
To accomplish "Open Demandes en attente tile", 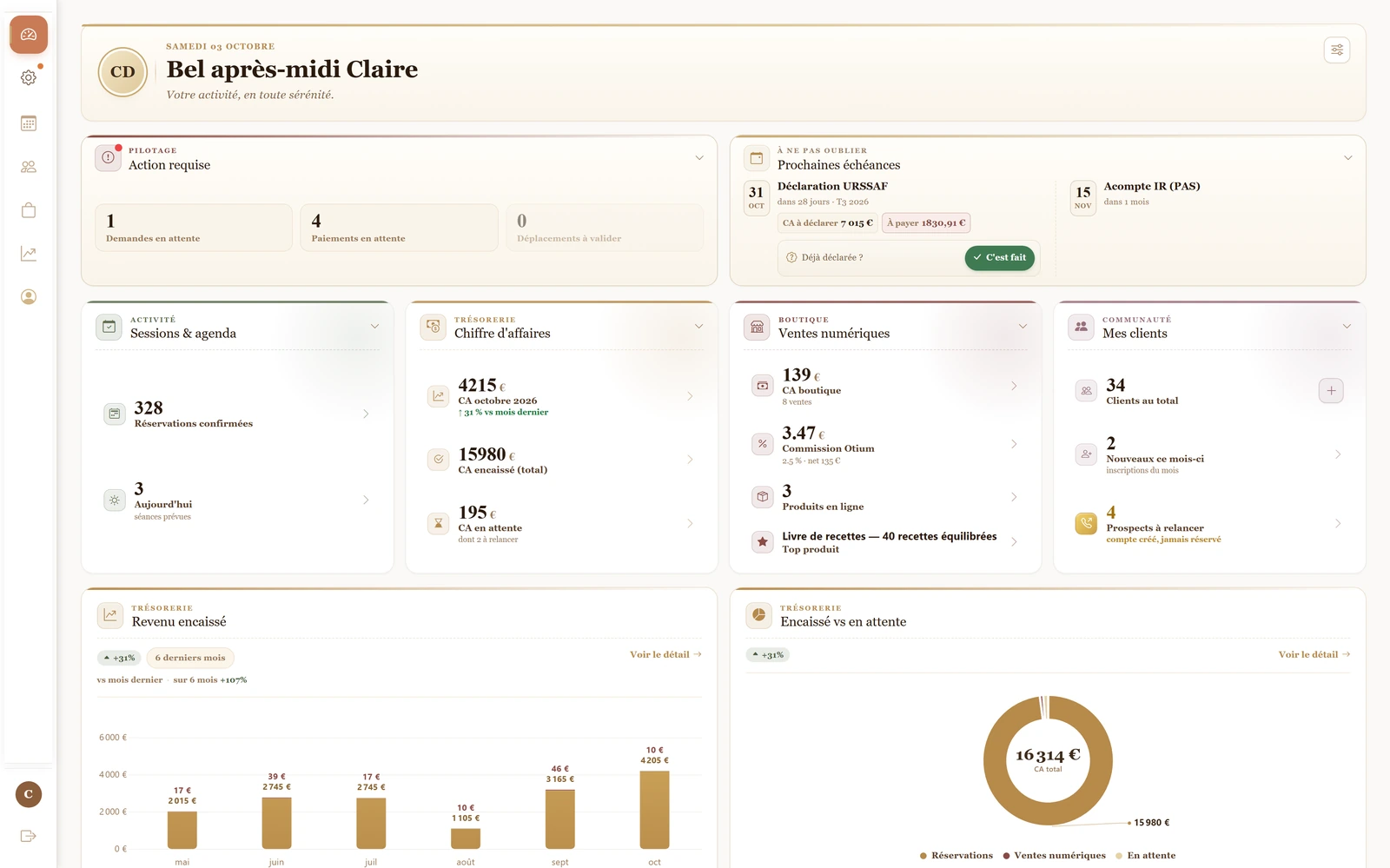I will pyautogui.click(x=194, y=228).
